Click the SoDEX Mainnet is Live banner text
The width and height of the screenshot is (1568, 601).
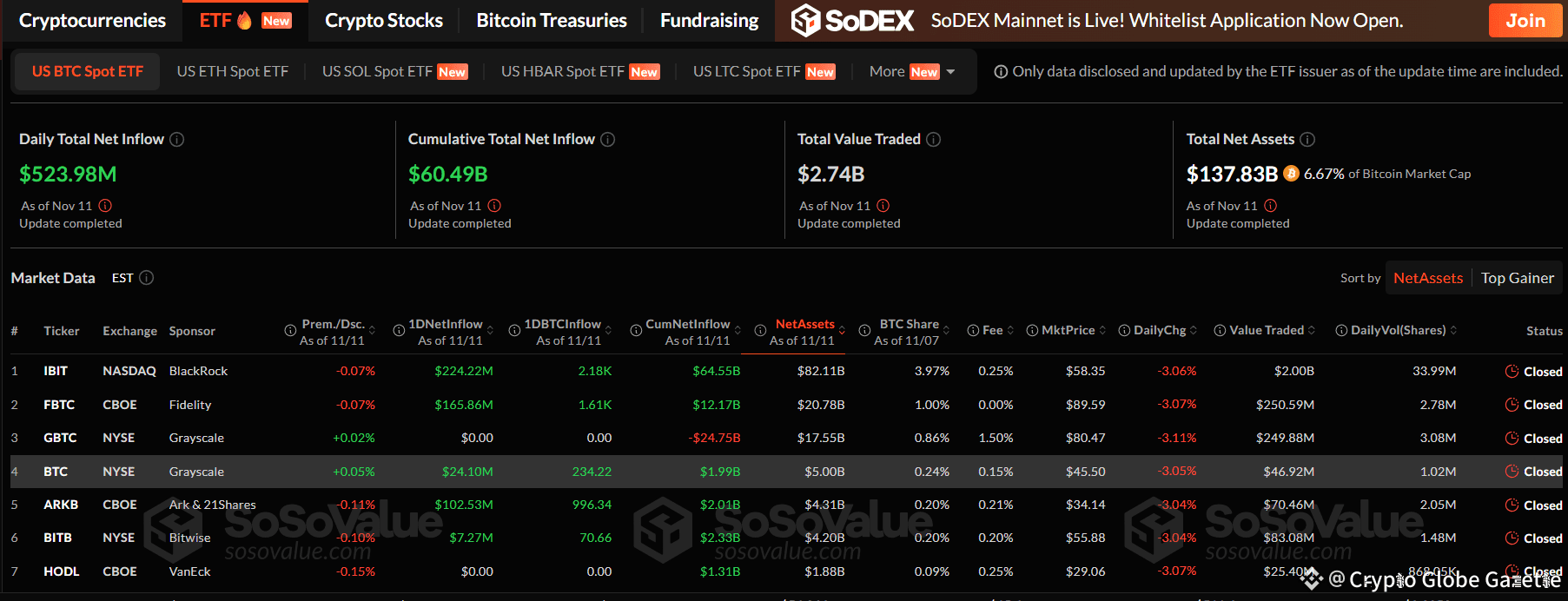pos(1167,21)
